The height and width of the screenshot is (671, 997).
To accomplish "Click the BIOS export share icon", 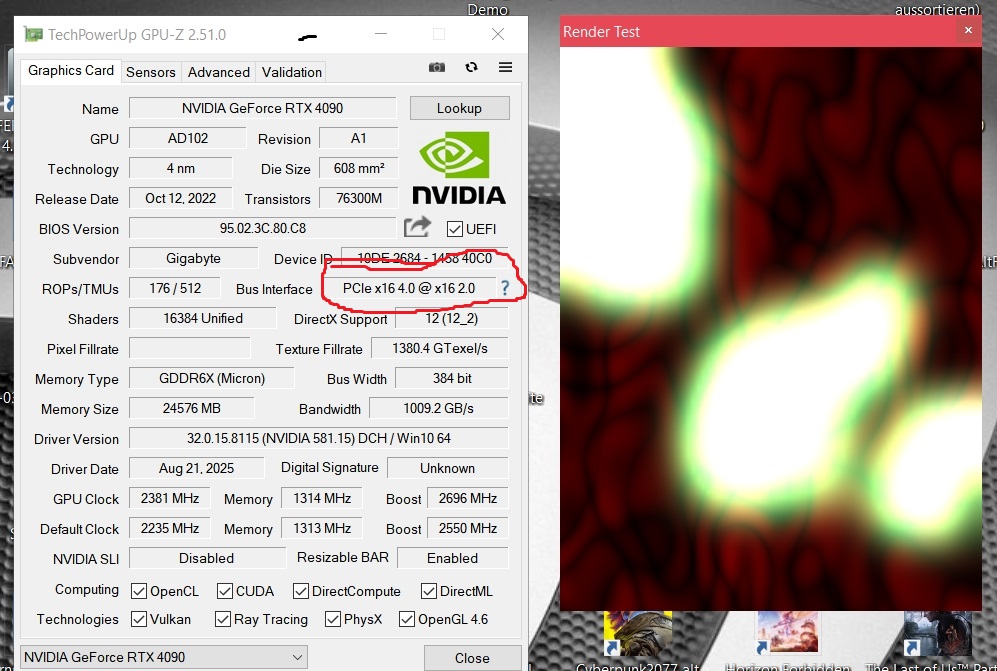I will point(417,227).
